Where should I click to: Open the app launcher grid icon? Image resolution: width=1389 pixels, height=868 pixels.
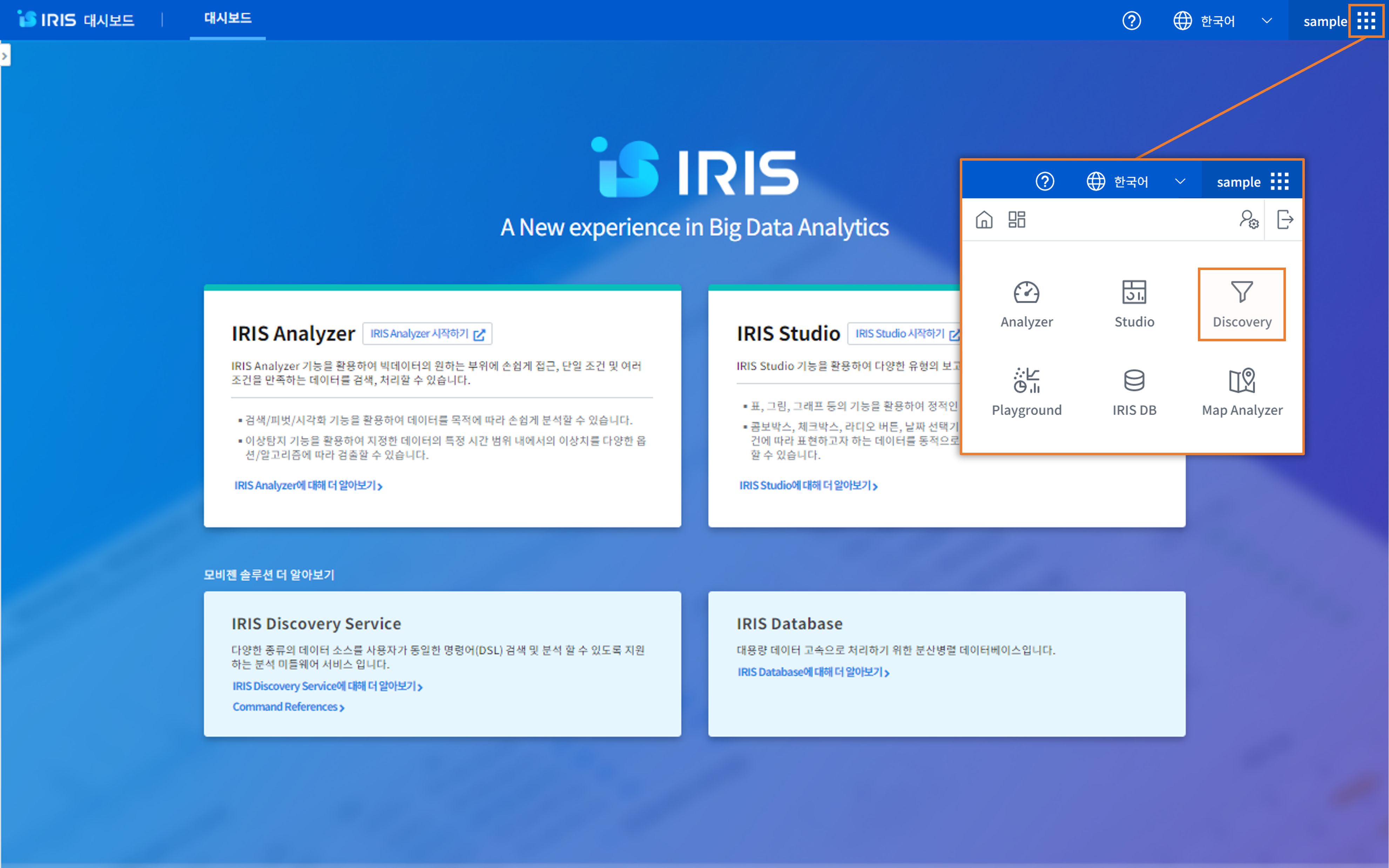click(x=1366, y=21)
